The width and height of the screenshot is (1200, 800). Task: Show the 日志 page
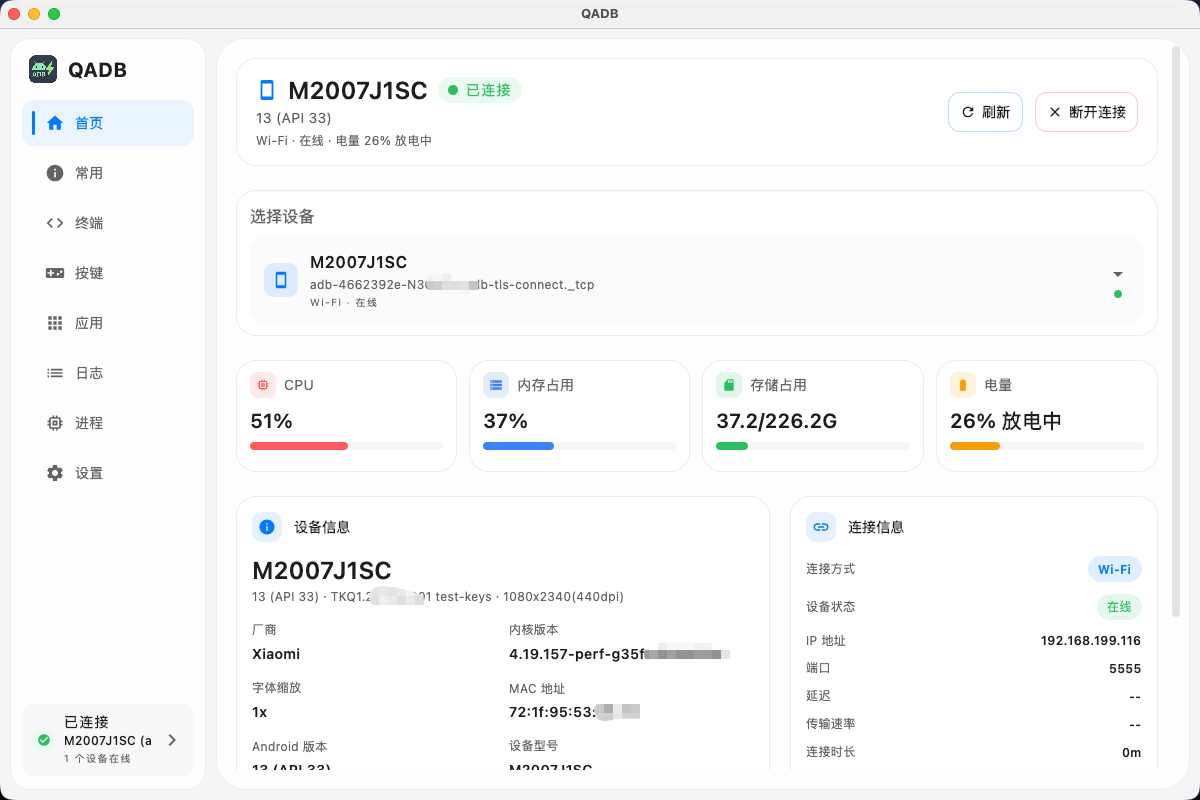coord(108,373)
